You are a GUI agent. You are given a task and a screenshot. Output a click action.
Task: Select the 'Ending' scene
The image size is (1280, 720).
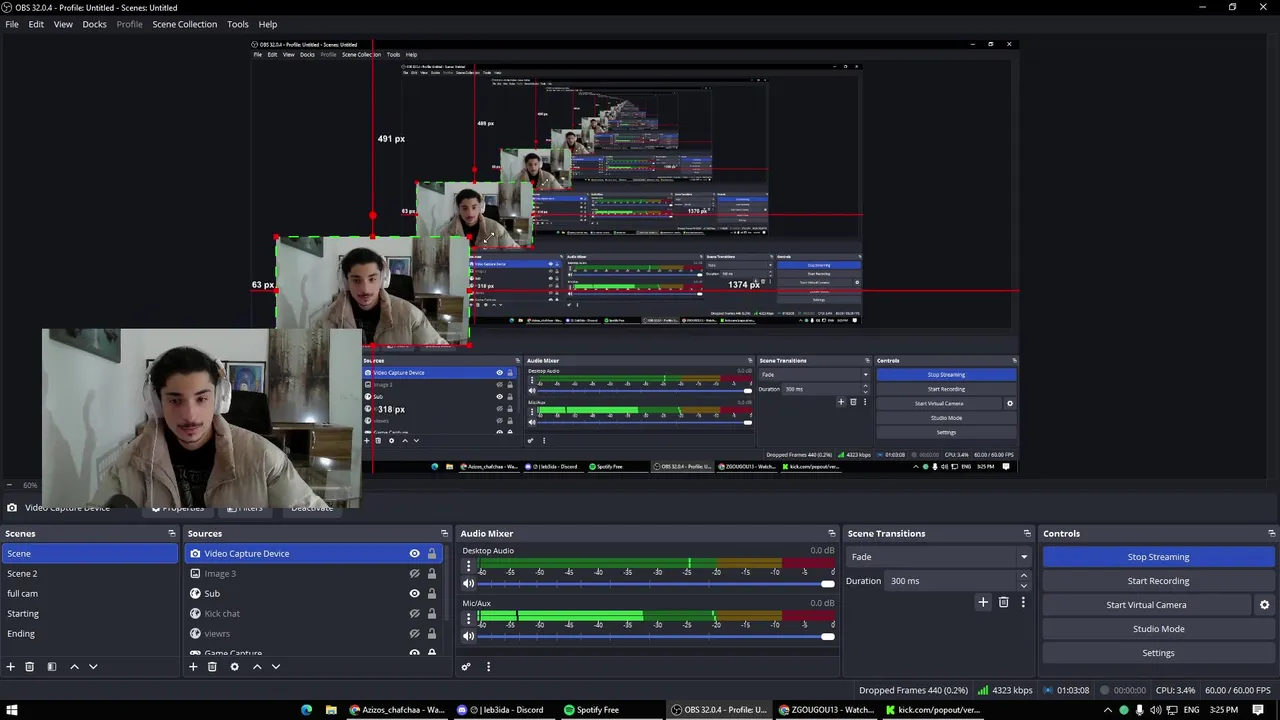pos(89,634)
